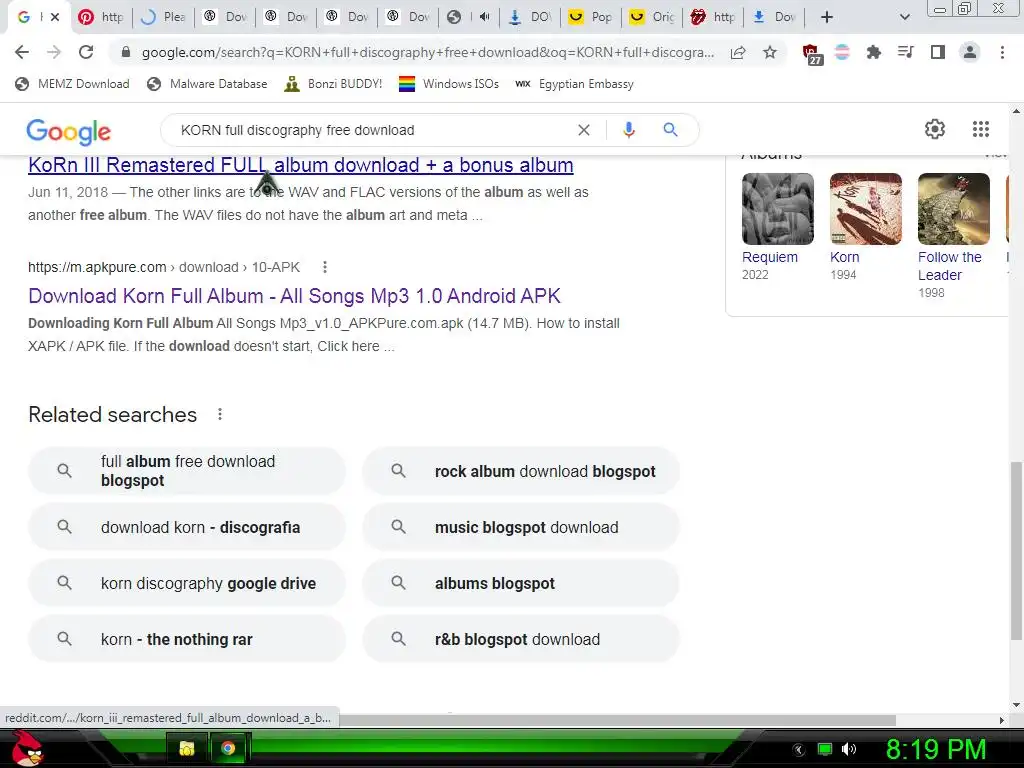Switch to the 'Pop' tab
Screen dimensions: 1024x768
[x=590, y=17]
